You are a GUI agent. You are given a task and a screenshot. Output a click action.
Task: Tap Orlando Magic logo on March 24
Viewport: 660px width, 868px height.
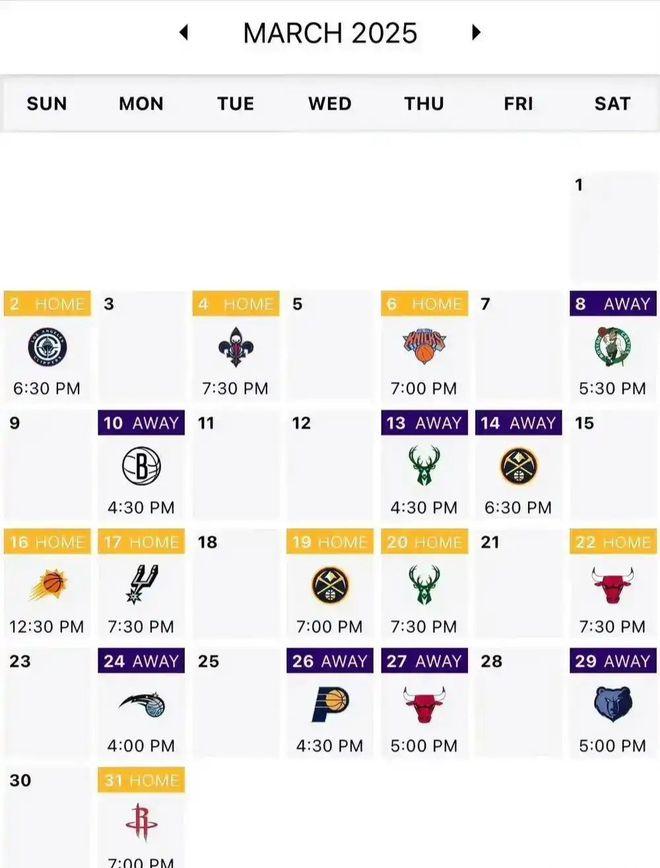(142, 705)
